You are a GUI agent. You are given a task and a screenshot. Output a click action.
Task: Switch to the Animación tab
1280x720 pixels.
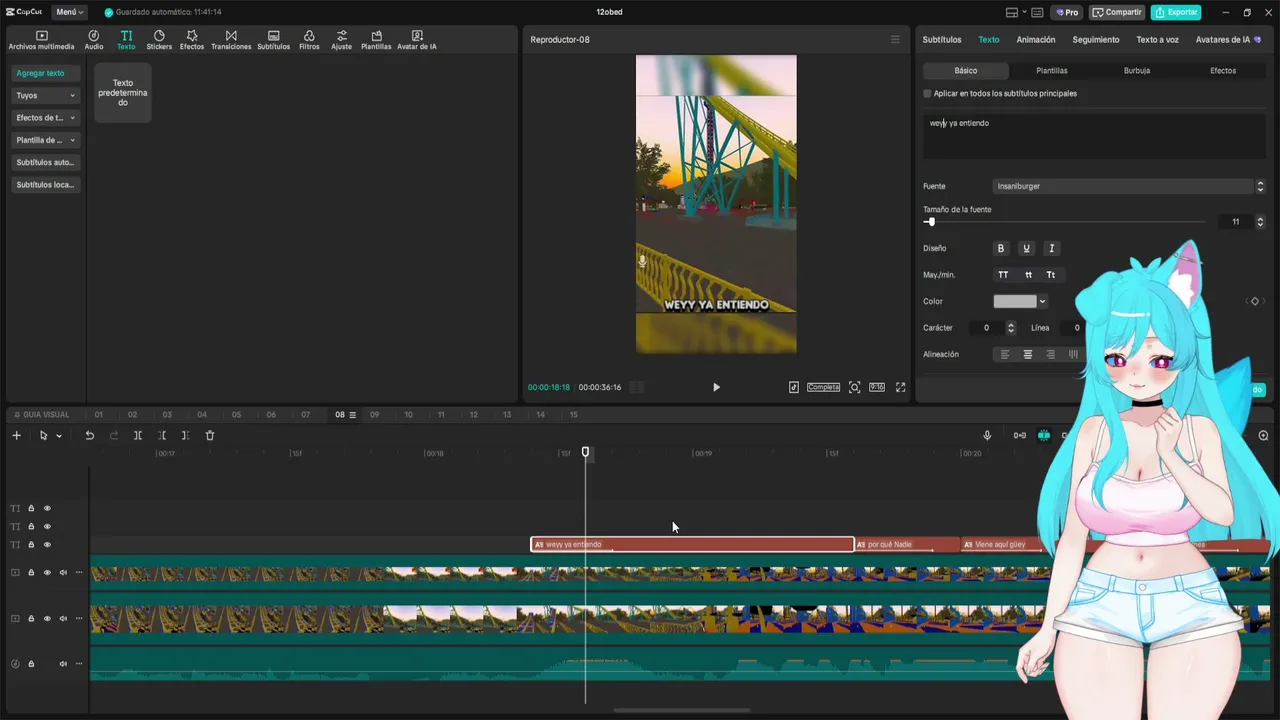(x=1036, y=40)
